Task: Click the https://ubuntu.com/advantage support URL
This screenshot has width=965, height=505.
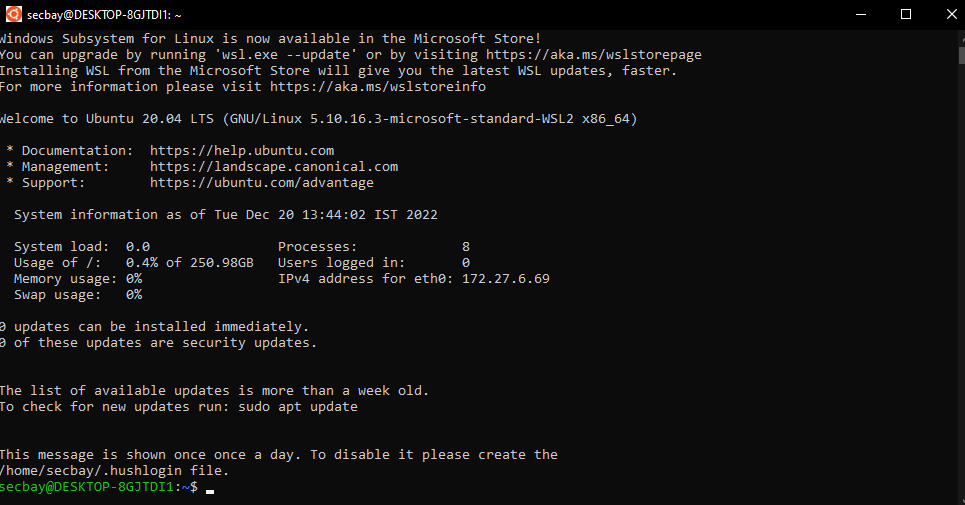Action: (262, 183)
